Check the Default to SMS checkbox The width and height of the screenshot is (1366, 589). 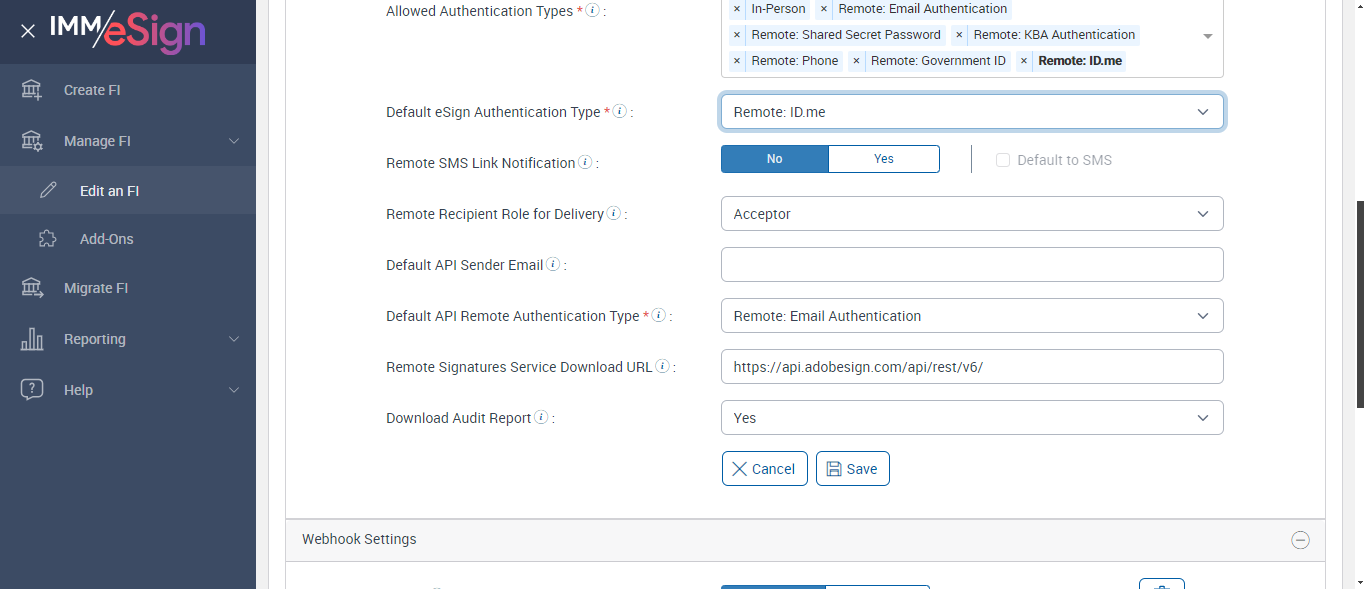[1003, 160]
